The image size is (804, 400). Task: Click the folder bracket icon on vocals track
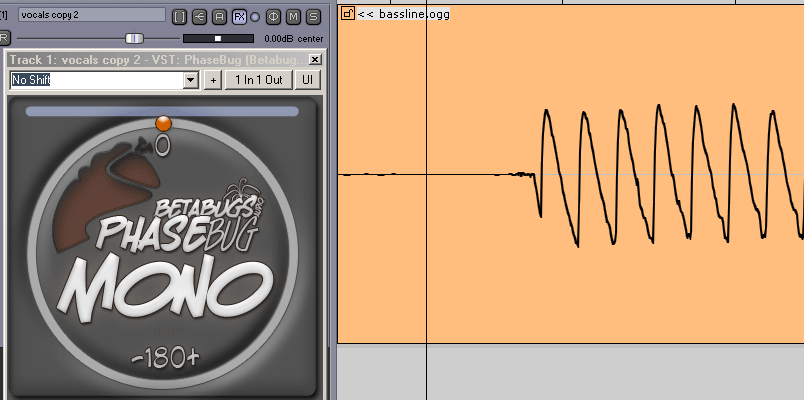click(179, 17)
